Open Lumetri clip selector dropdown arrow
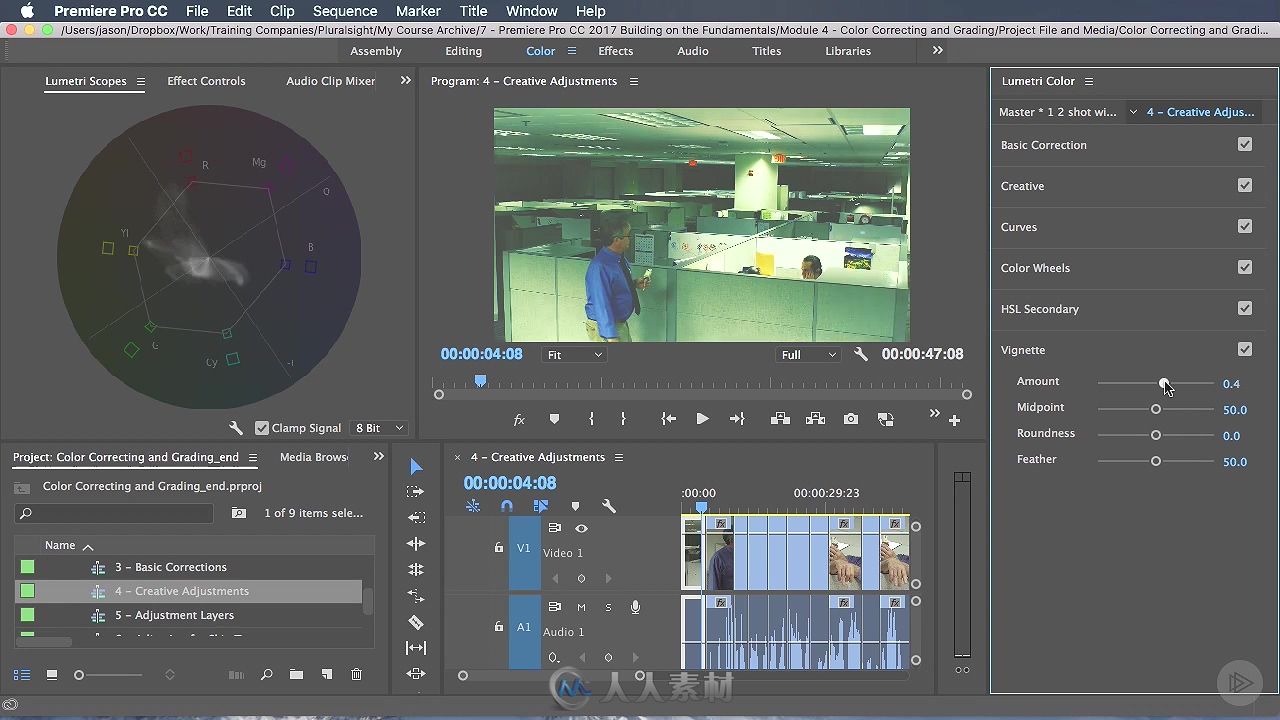1280x720 pixels. pyautogui.click(x=1133, y=112)
